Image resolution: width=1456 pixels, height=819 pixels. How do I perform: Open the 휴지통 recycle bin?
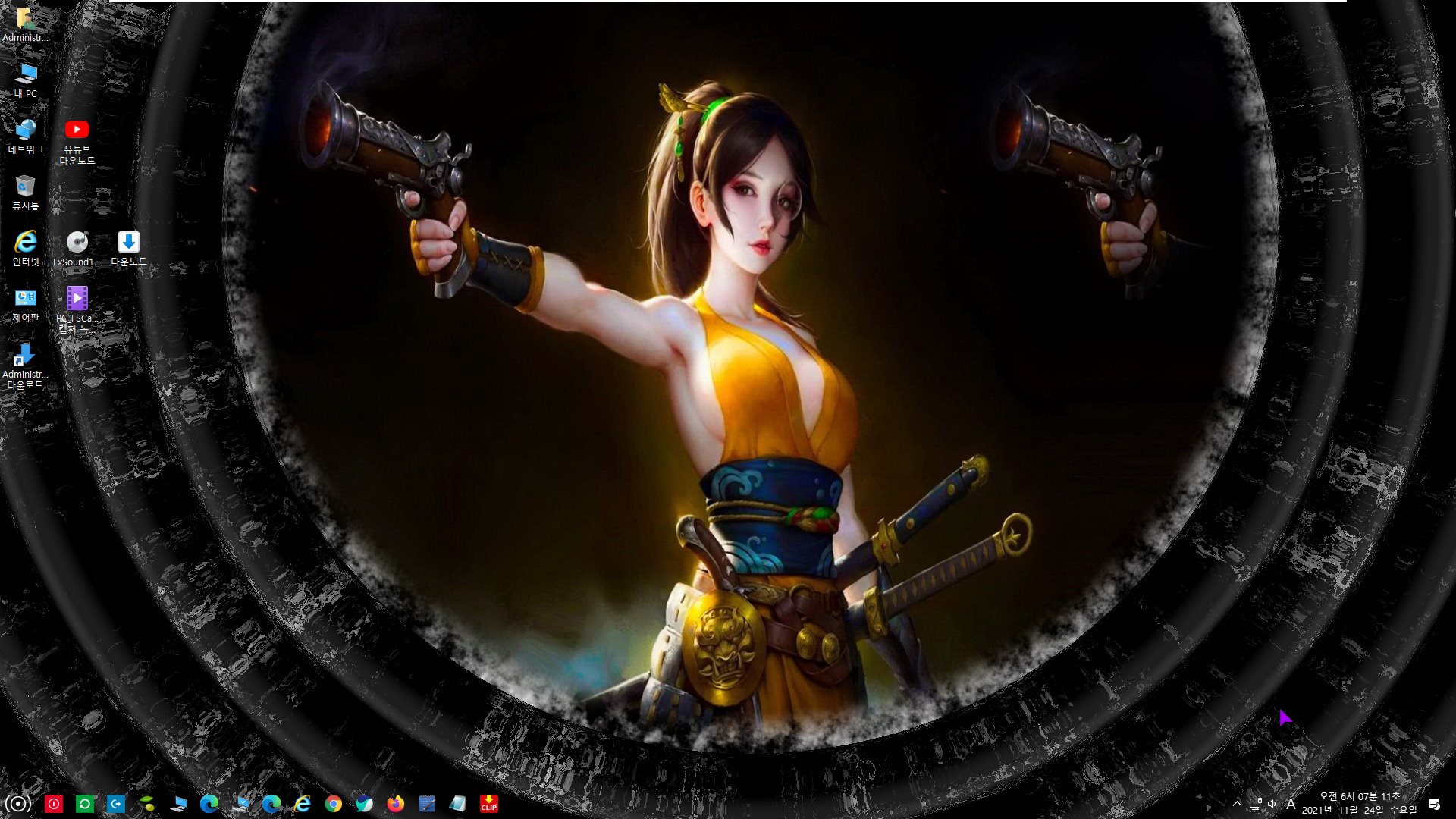click(x=25, y=193)
